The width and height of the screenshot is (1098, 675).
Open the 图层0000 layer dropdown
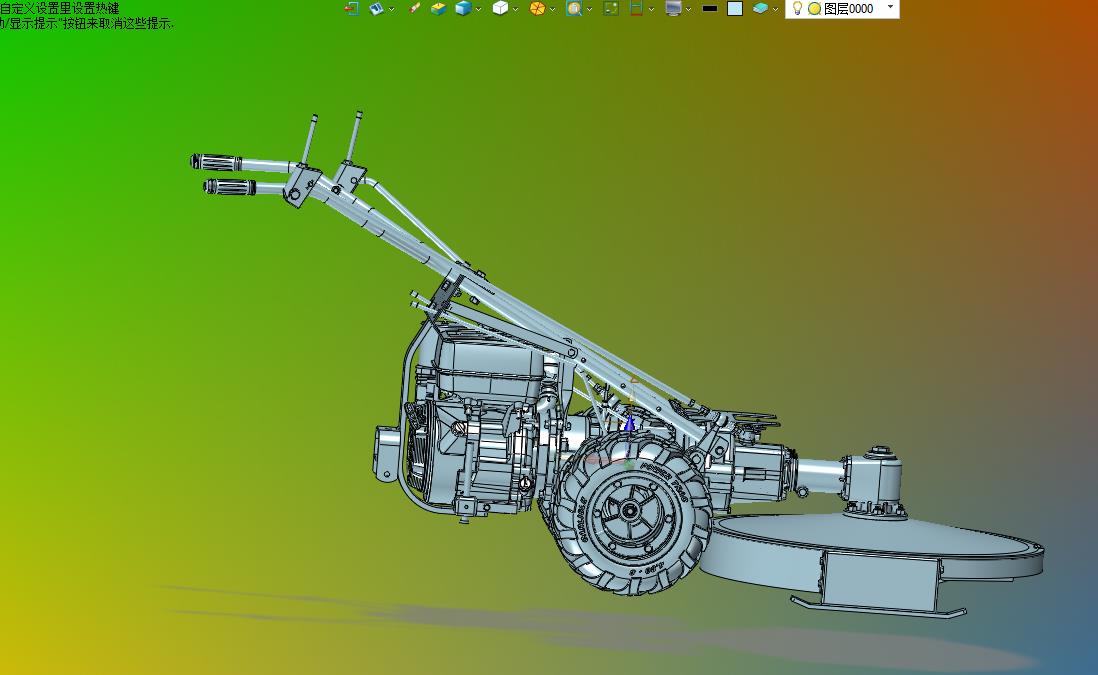coord(891,6)
